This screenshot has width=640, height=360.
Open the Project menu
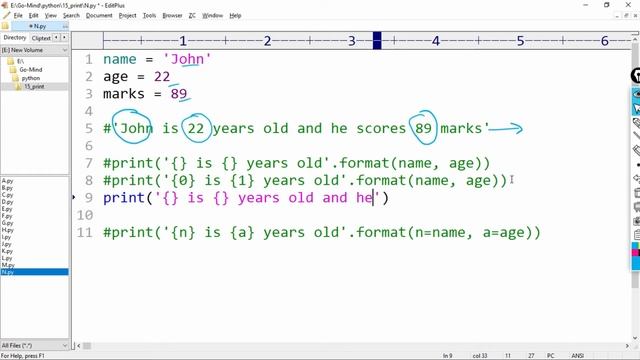tap(127, 16)
